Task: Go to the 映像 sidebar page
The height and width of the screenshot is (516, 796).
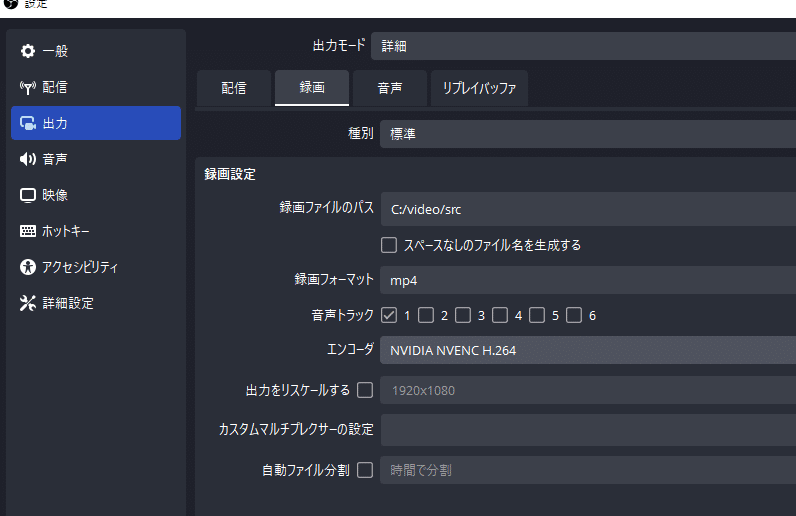Action: pyautogui.click(x=55, y=195)
